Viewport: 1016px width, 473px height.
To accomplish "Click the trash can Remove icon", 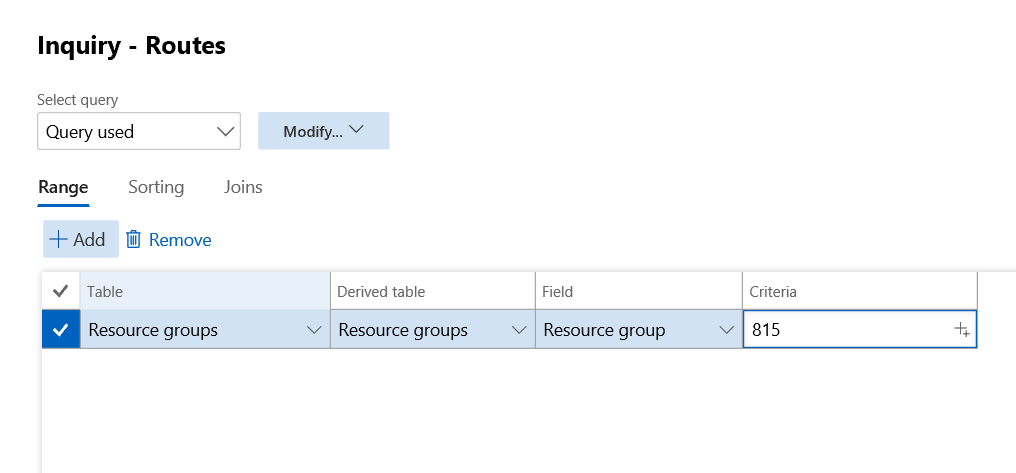I will 133,240.
